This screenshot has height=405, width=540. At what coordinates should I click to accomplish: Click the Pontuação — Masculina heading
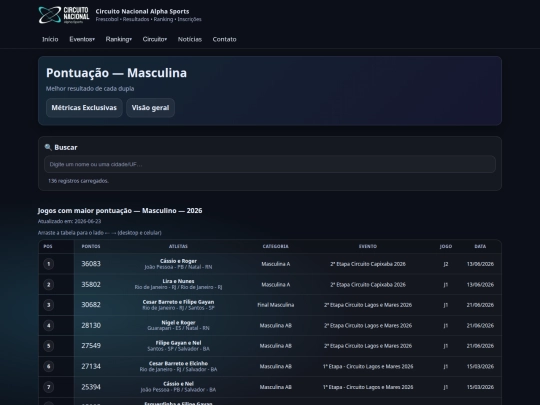pyautogui.click(x=116, y=73)
